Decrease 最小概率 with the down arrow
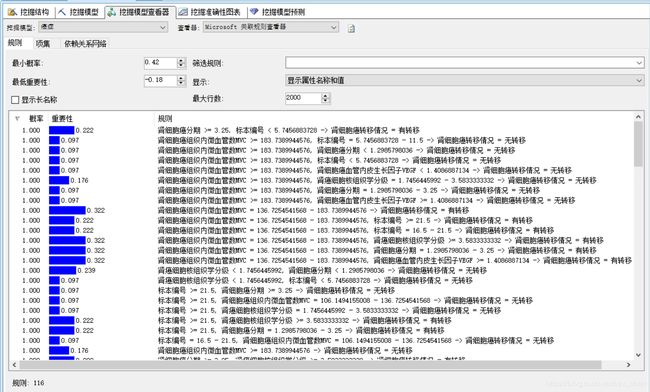Viewport: 650px width, 392px height. click(x=181, y=65)
